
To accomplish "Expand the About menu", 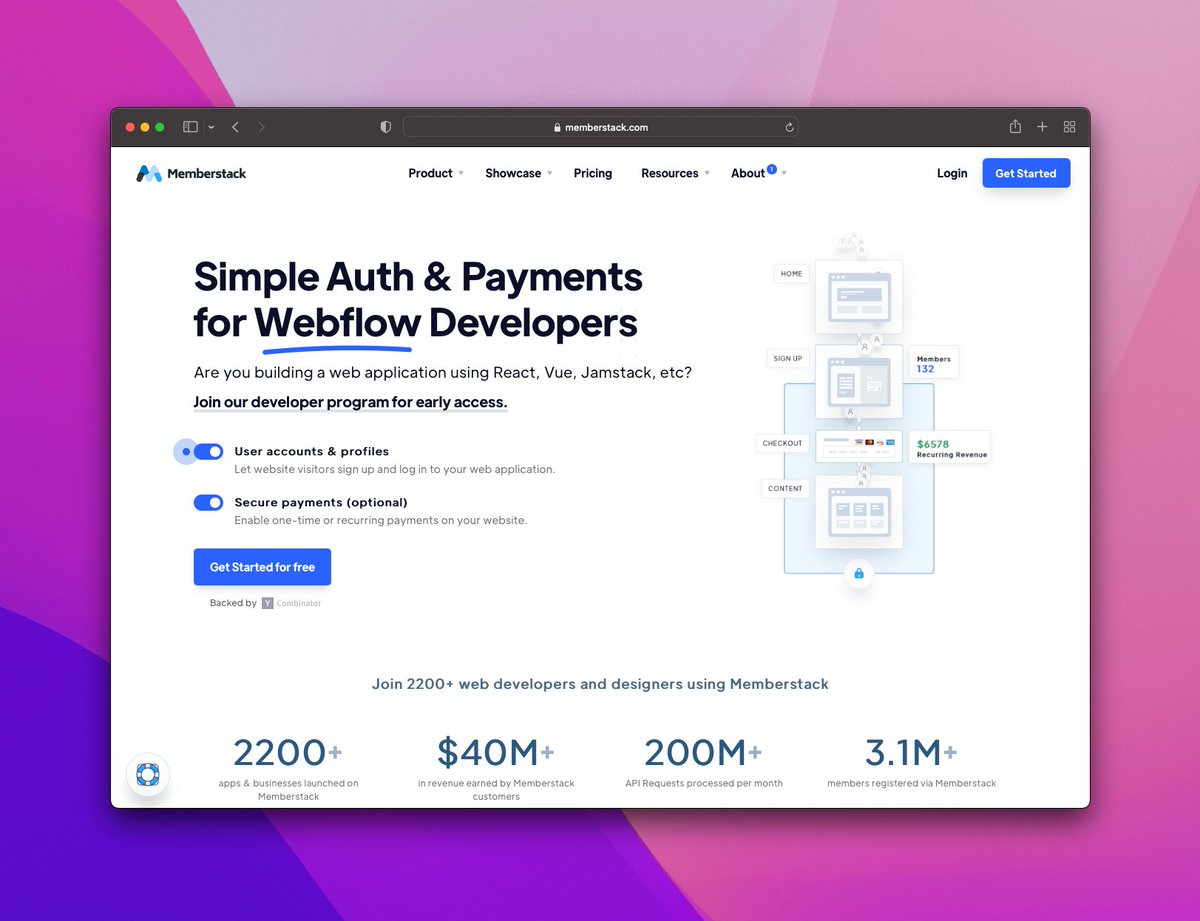I will tap(758, 173).
